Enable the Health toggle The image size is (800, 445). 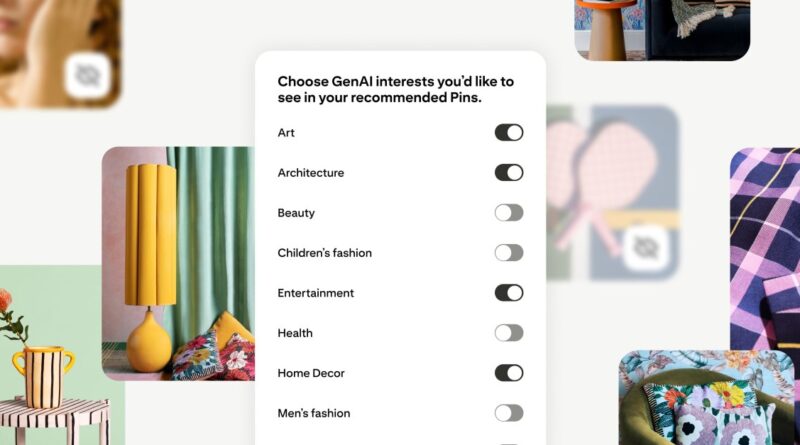[x=509, y=333]
